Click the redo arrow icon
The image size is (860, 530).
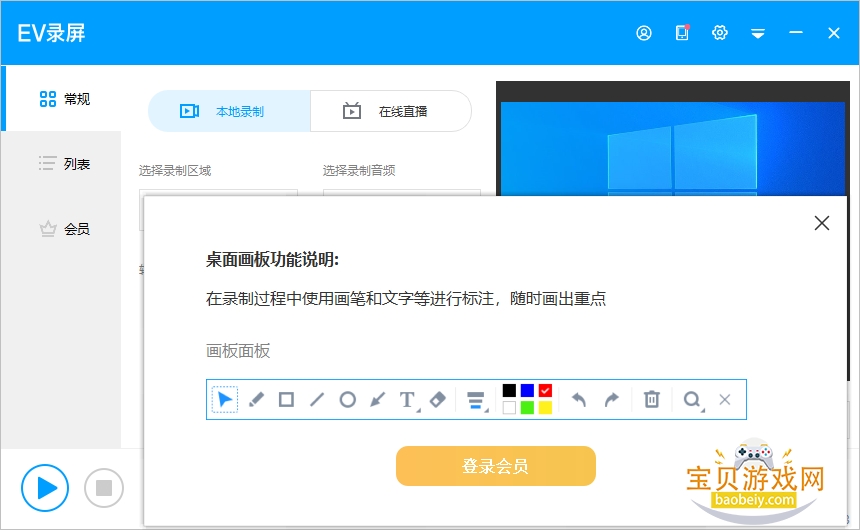[x=612, y=399]
